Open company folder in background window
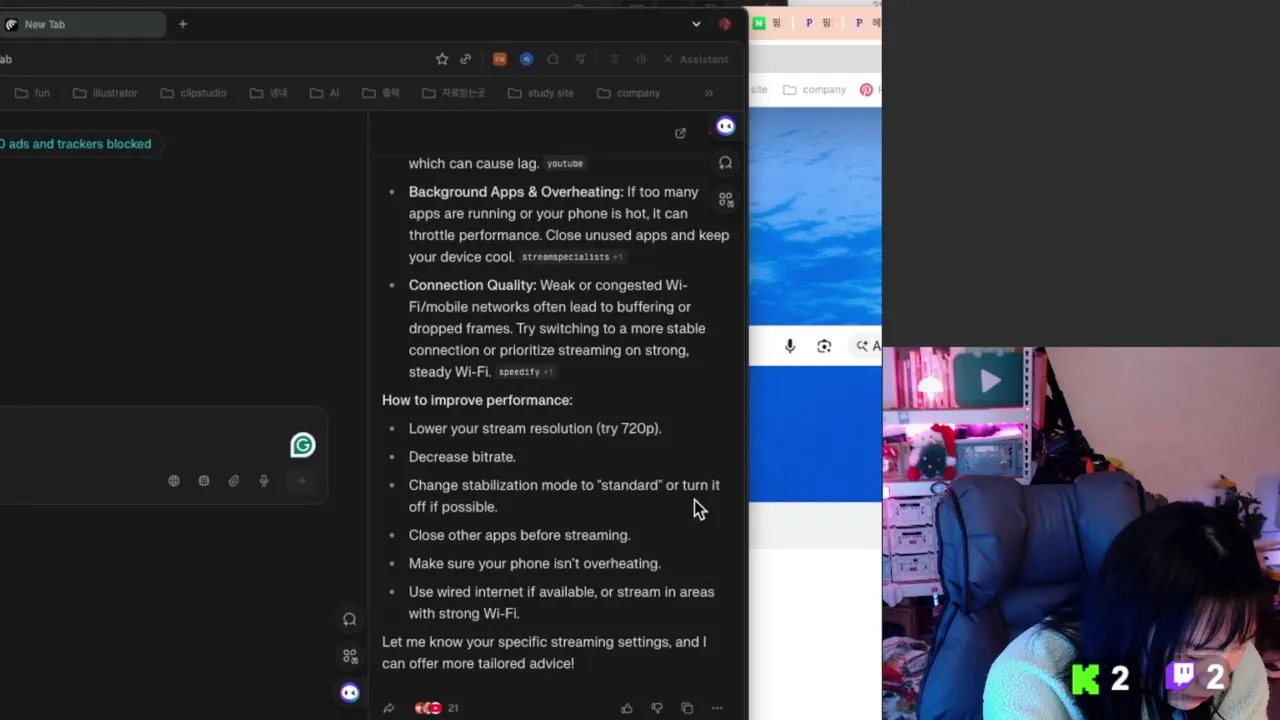The image size is (1280, 720). (814, 90)
